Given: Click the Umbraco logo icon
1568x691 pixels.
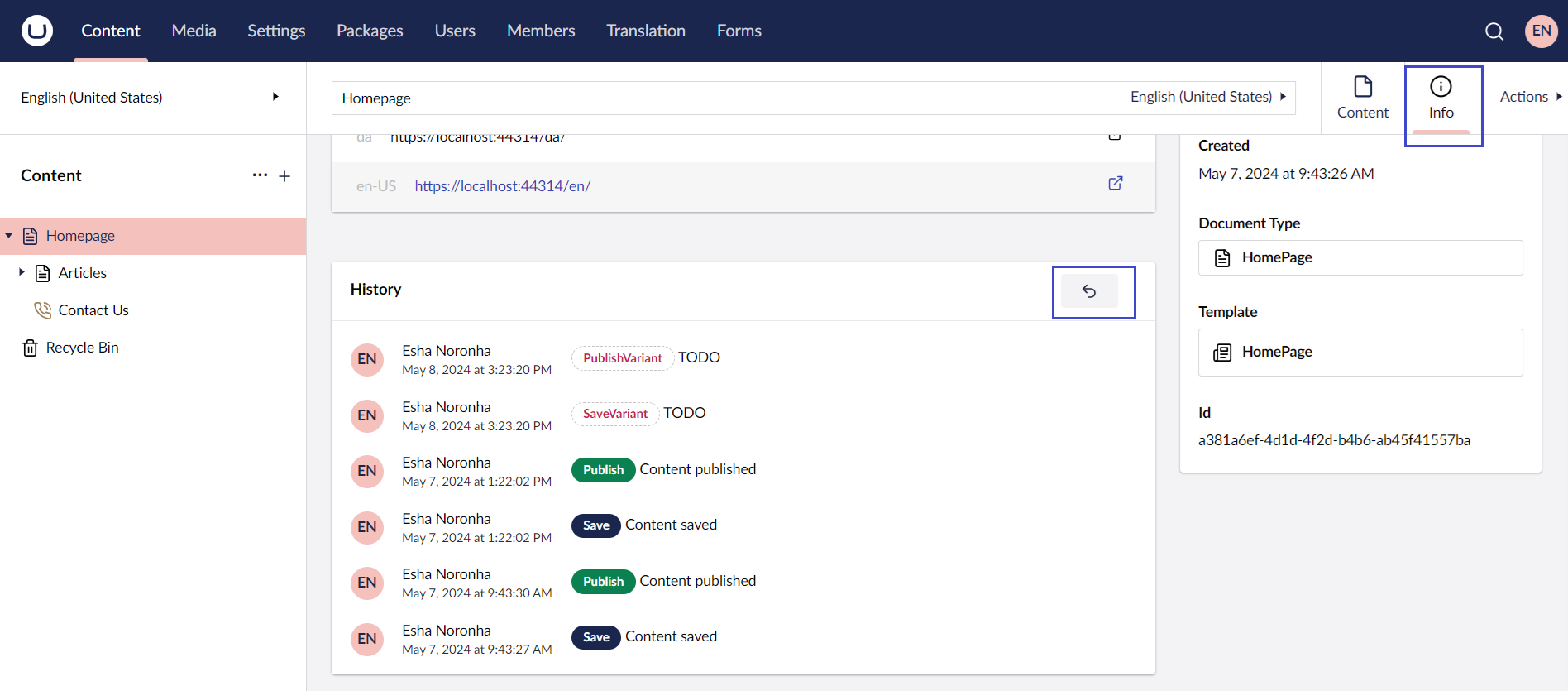Looking at the screenshot, I should point(36,31).
